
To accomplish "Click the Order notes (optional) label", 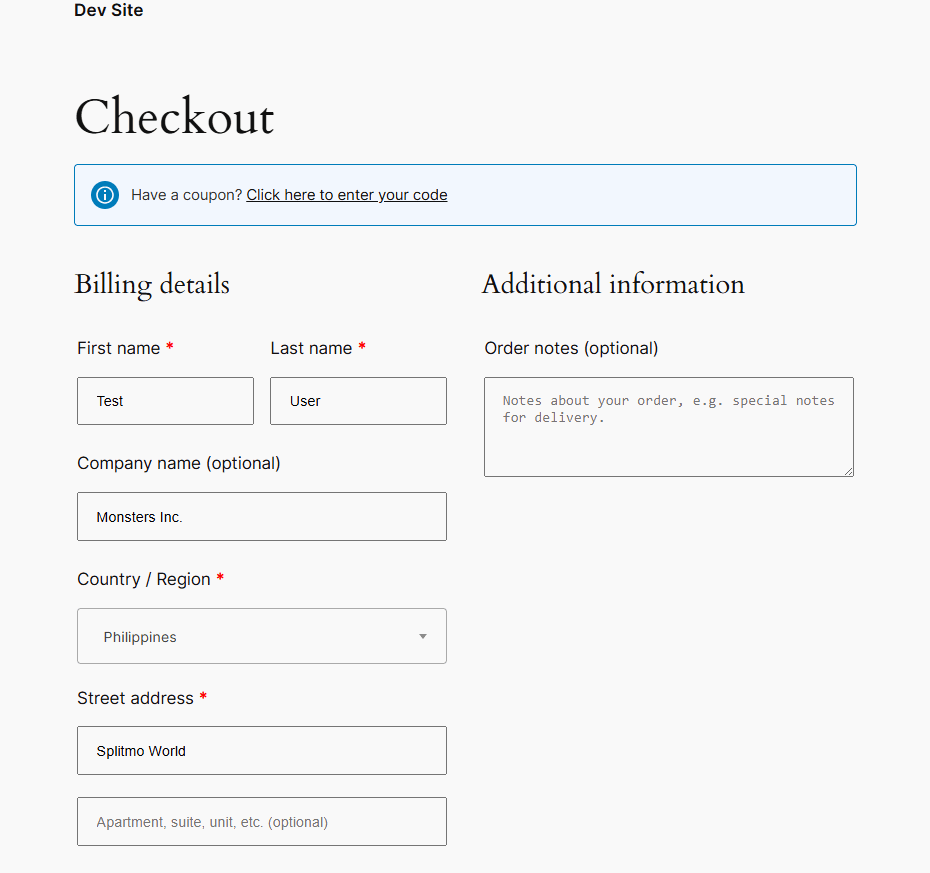I will click(571, 348).
